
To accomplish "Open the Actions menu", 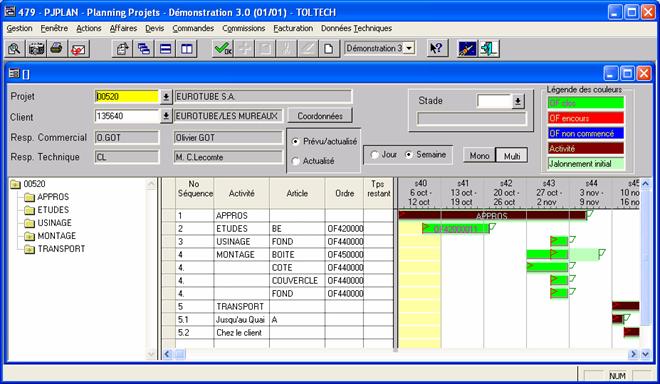I will (89, 28).
